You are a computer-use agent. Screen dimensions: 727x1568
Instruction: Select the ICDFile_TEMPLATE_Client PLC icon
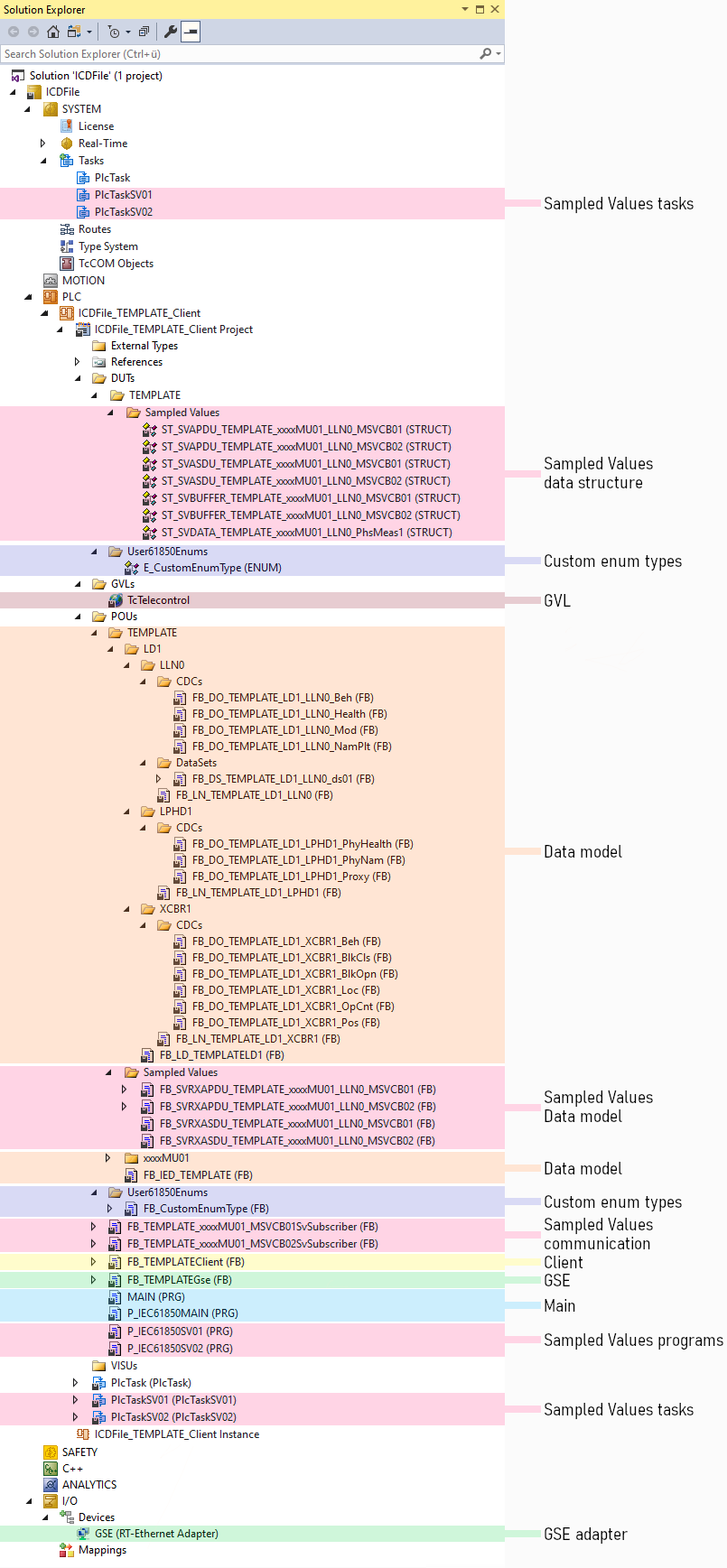pyautogui.click(x=67, y=313)
